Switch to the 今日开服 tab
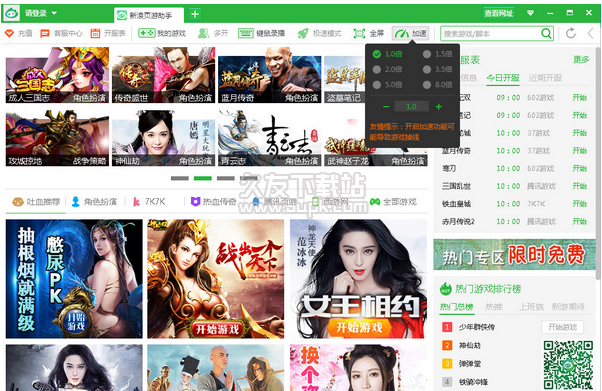Image resolution: width=602 pixels, height=391 pixels. pyautogui.click(x=503, y=78)
